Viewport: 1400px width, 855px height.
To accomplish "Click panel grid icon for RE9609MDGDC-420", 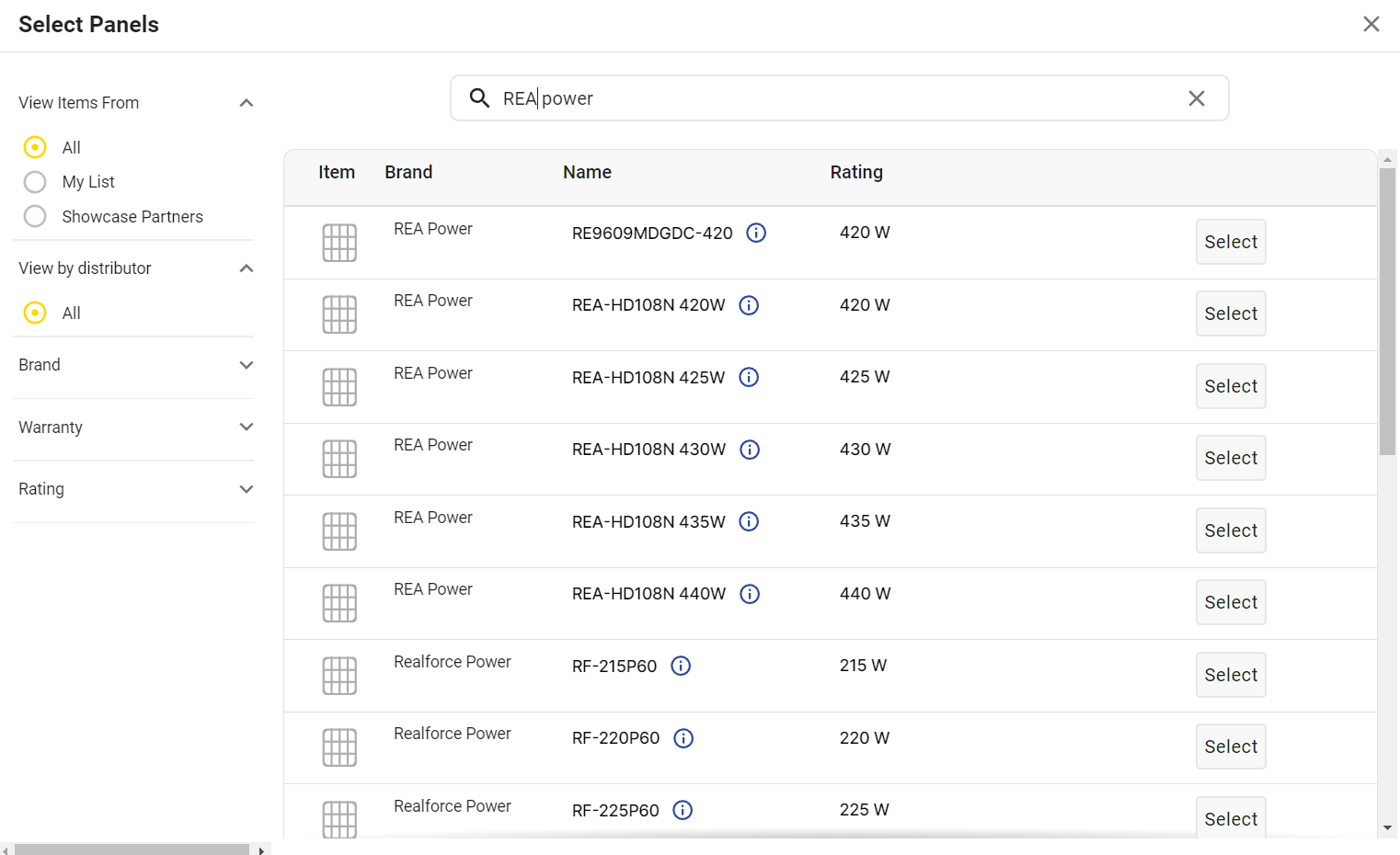I will (x=339, y=243).
